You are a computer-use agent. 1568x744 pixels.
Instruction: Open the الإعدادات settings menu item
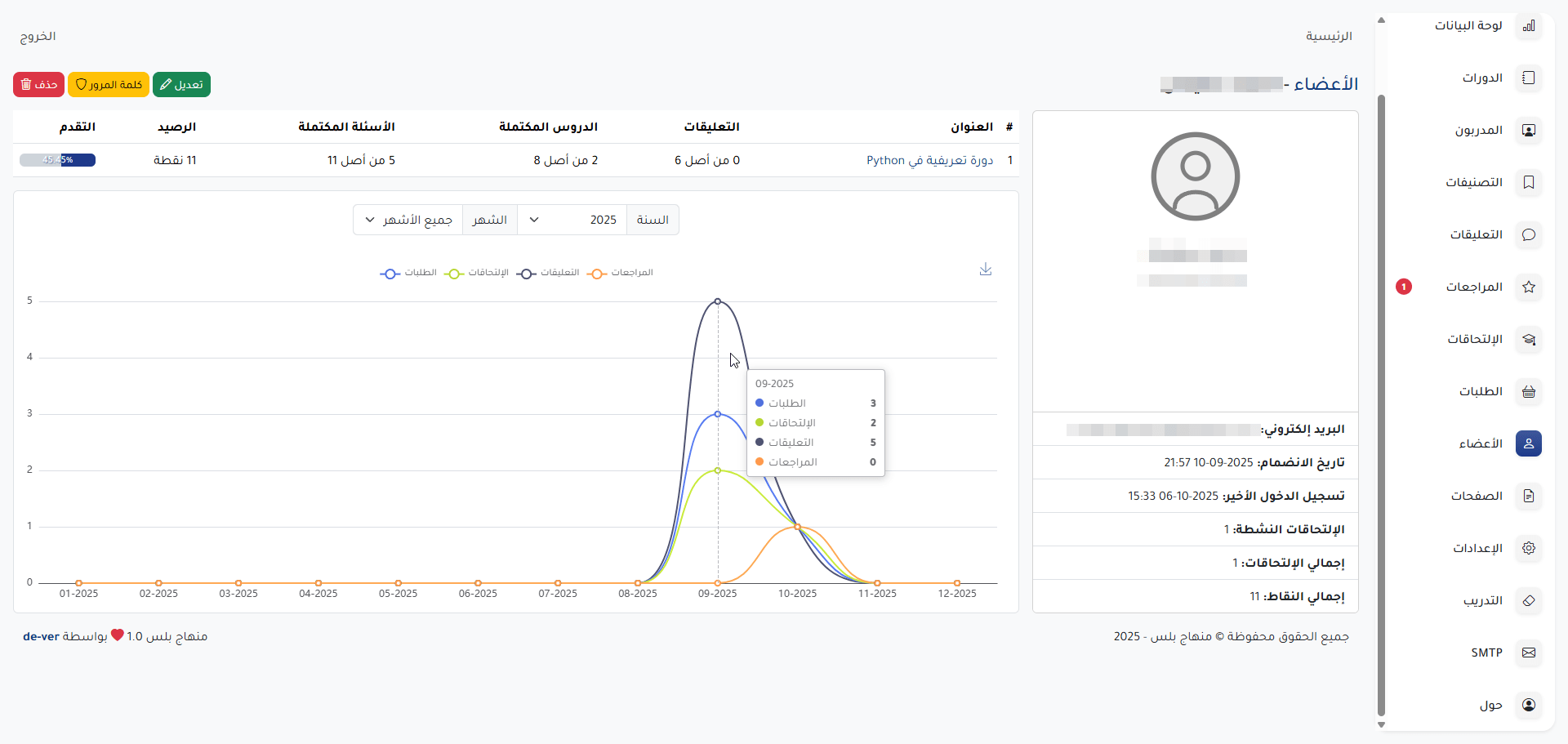pos(1477,548)
